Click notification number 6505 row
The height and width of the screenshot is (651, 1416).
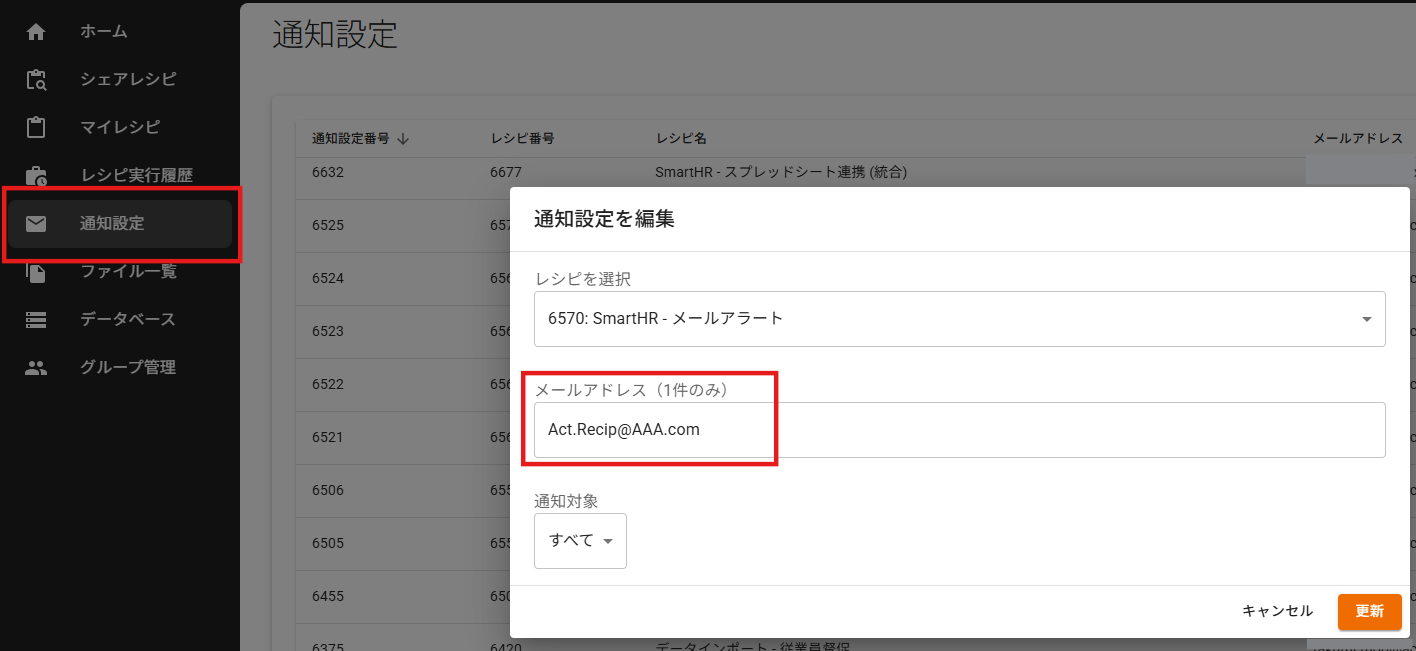(328, 543)
